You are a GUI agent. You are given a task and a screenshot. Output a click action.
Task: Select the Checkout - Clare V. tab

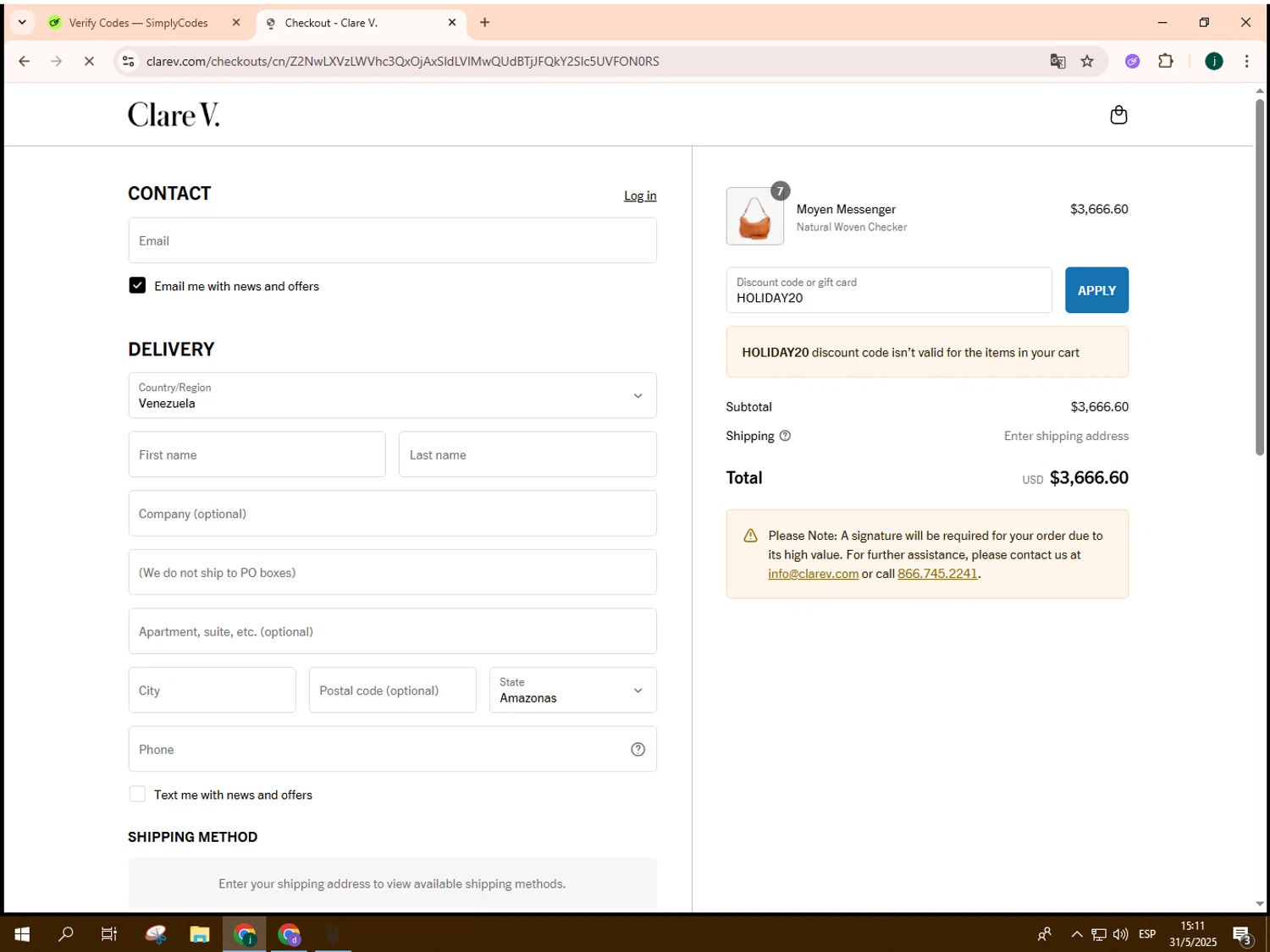331,23
